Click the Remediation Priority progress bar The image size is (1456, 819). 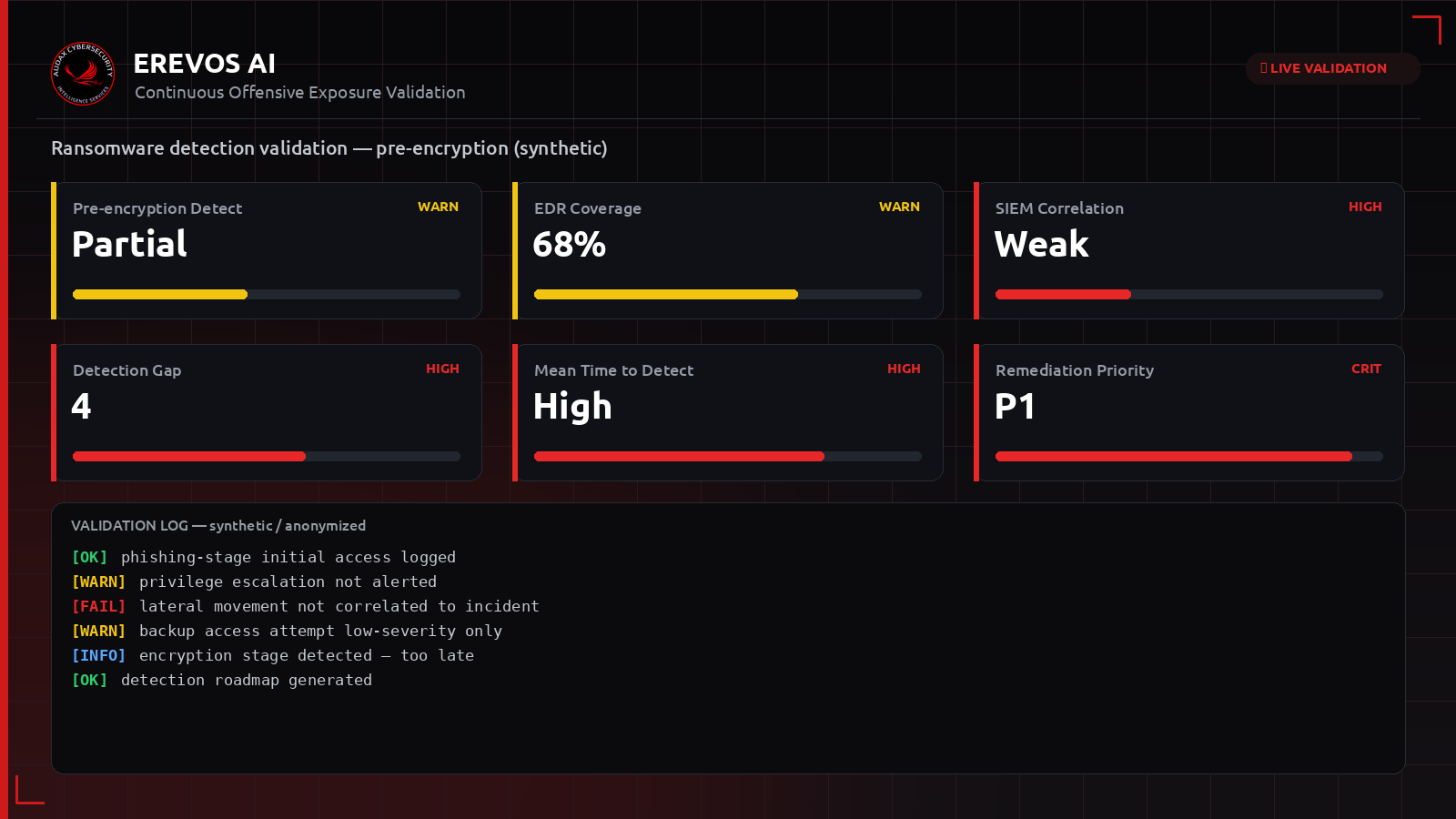1189,456
